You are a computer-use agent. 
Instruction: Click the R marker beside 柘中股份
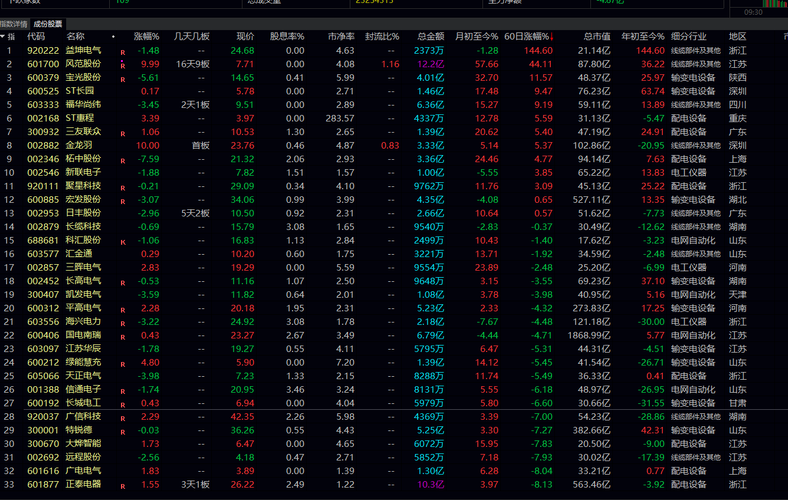pyautogui.click(x=123, y=161)
